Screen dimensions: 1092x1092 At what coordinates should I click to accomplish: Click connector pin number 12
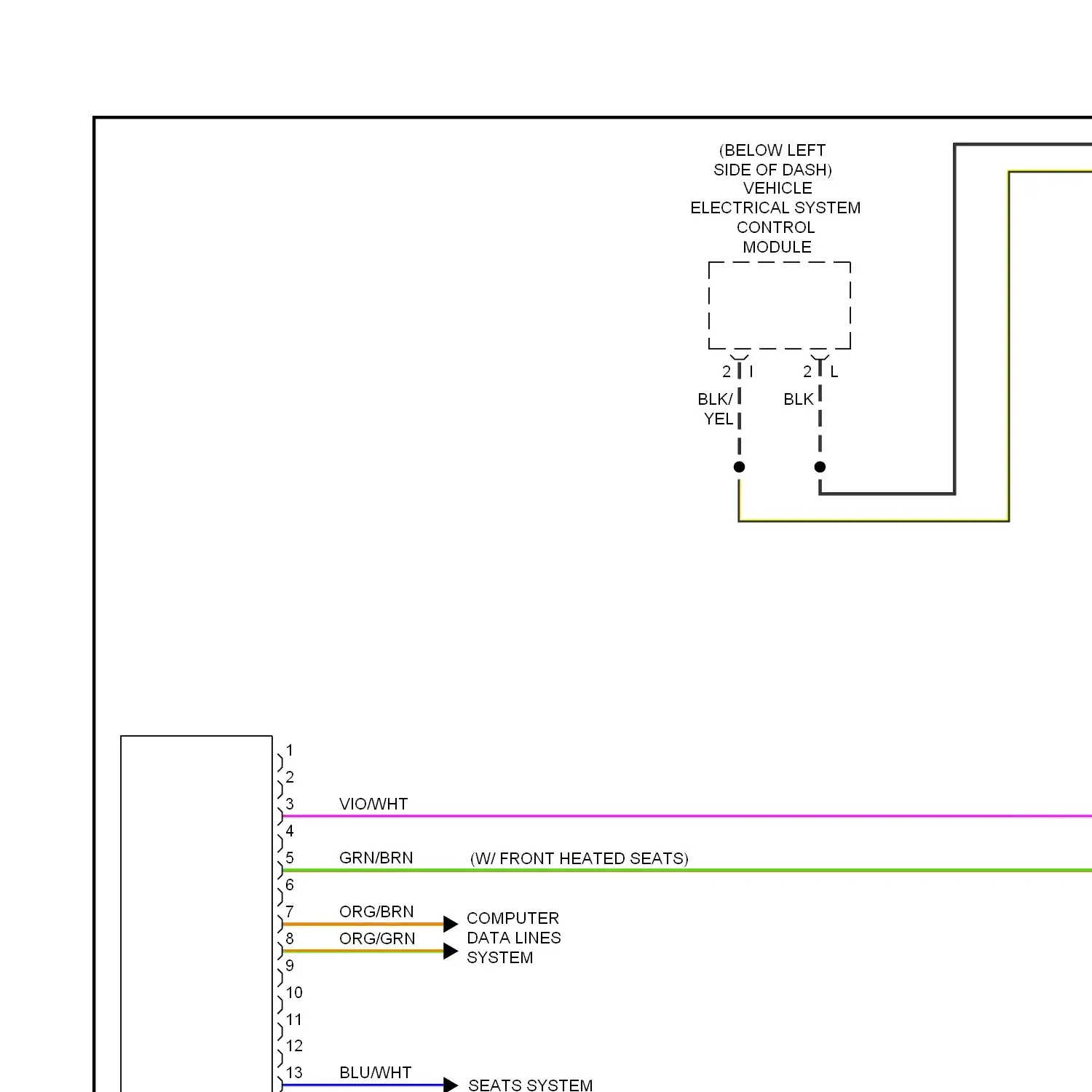click(x=294, y=1045)
